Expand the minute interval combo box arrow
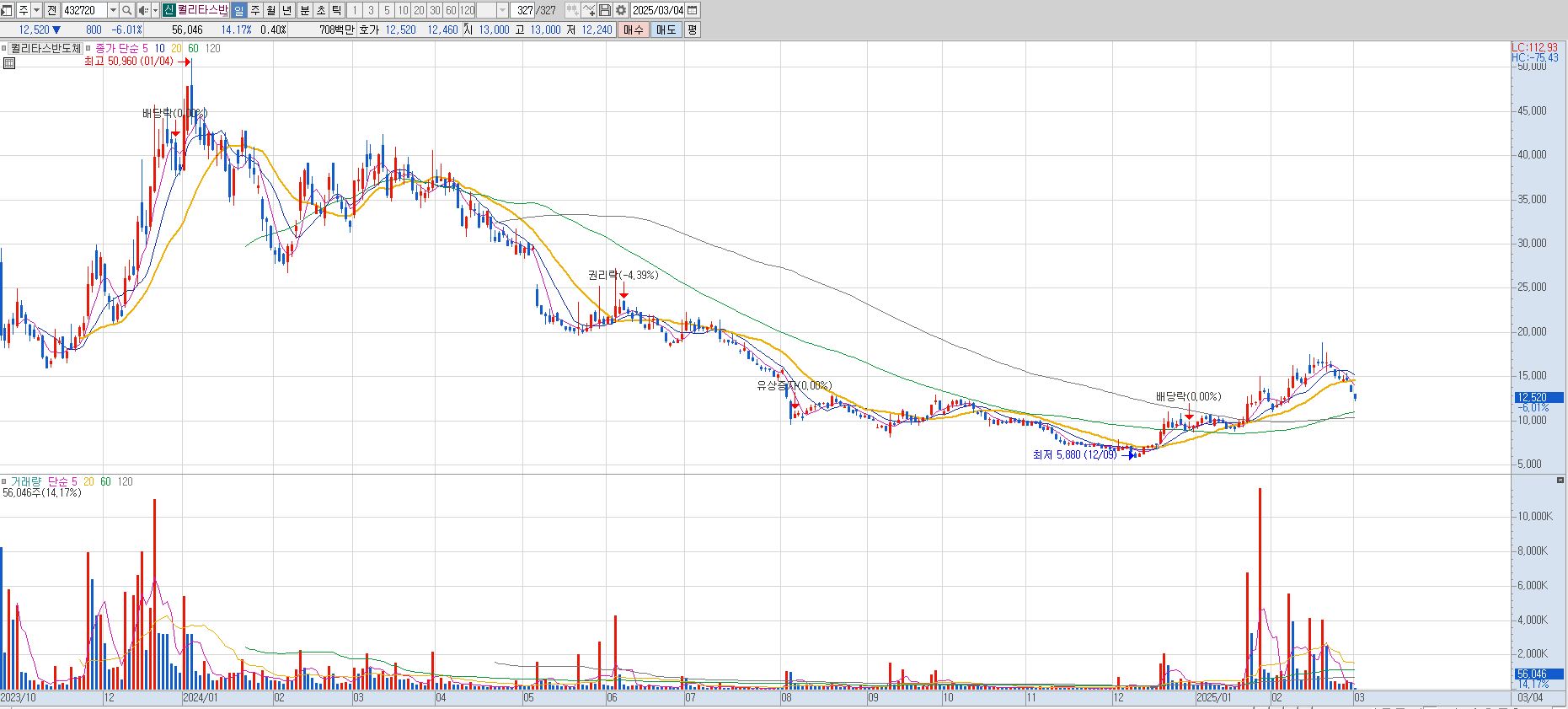This screenshot has width=1568, height=709. (x=503, y=10)
